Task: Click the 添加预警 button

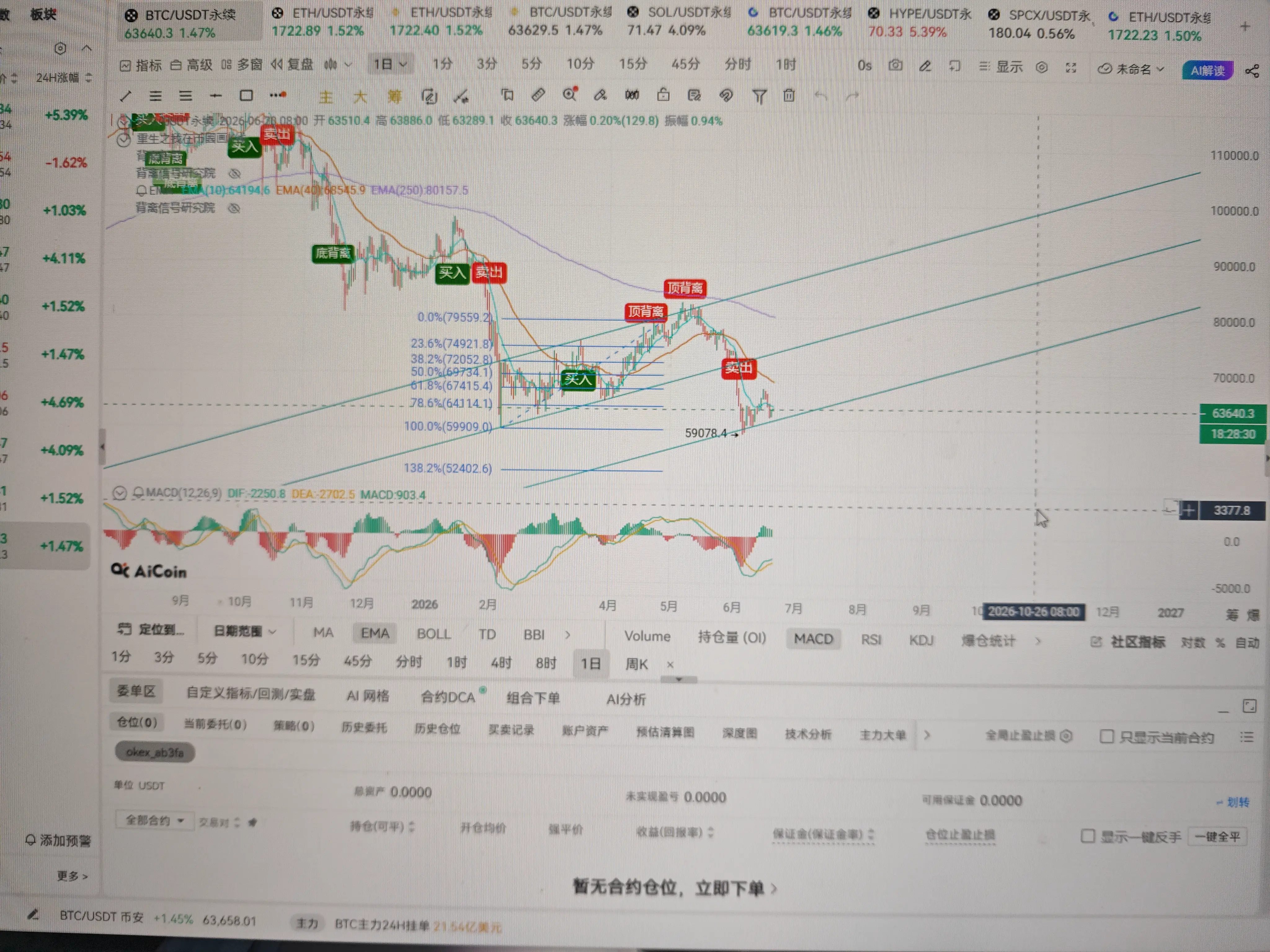Action: pyautogui.click(x=58, y=840)
